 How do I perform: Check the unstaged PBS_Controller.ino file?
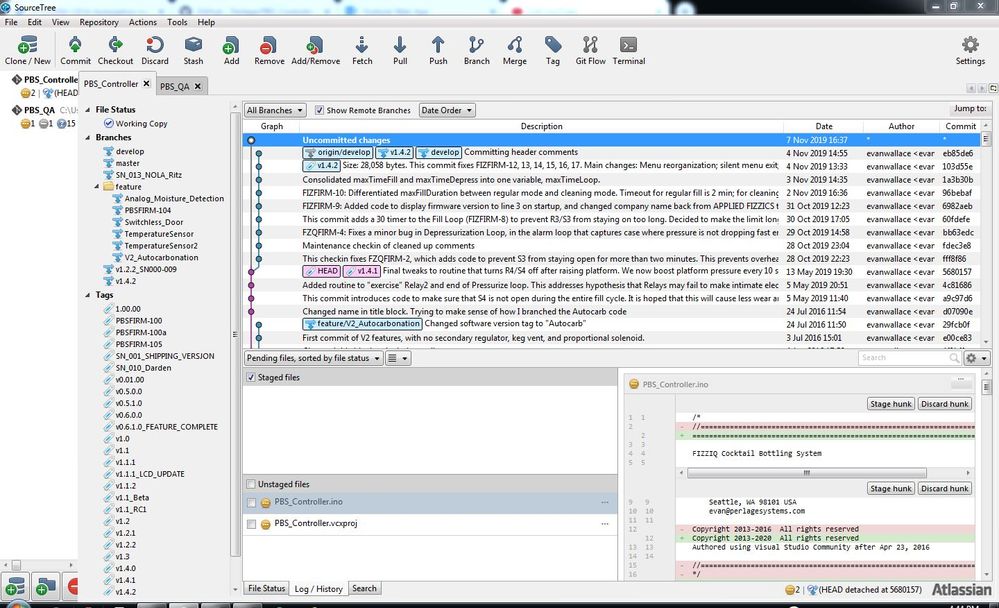tap(251, 502)
